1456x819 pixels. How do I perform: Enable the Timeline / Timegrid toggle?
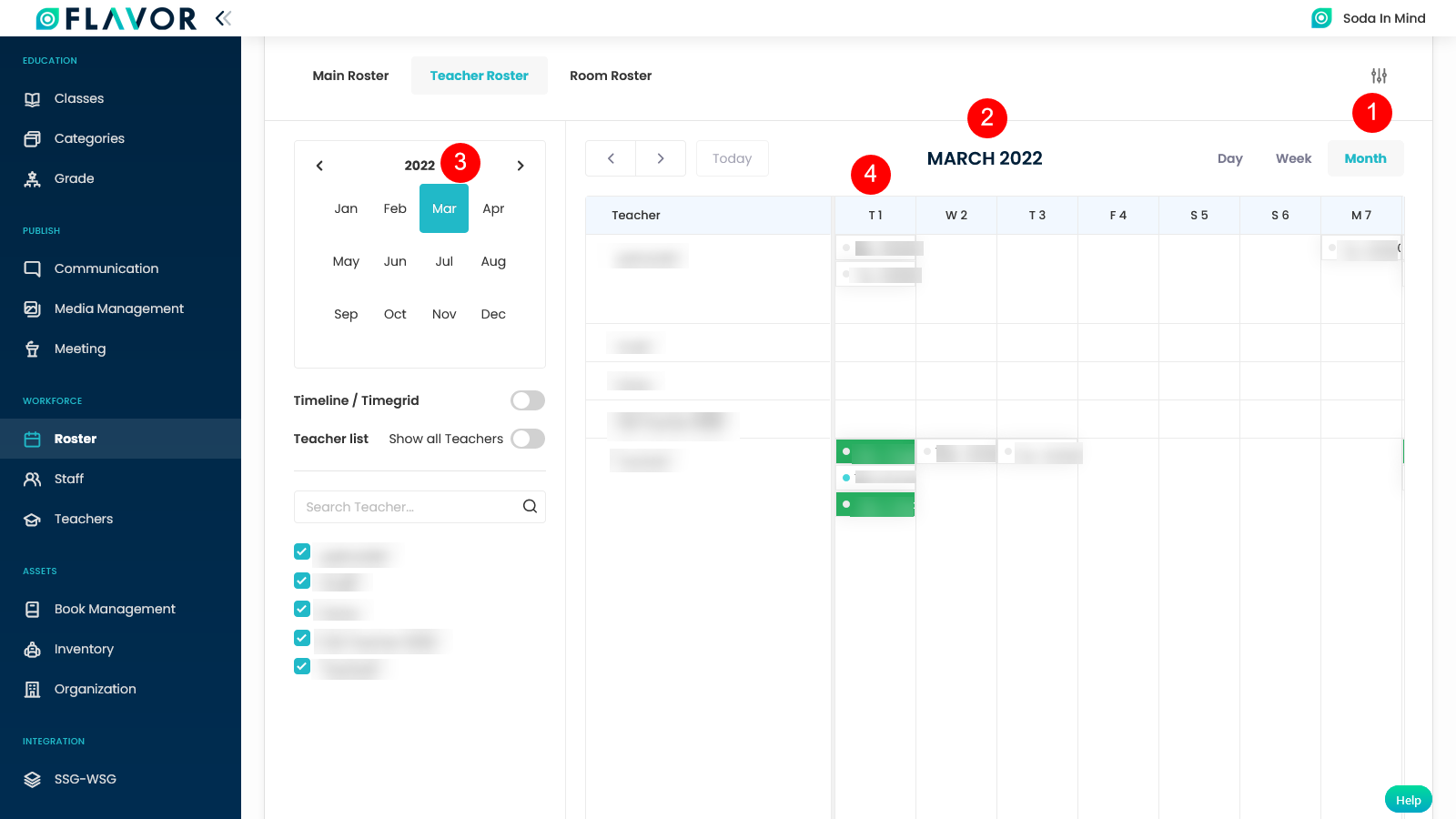coord(527,400)
